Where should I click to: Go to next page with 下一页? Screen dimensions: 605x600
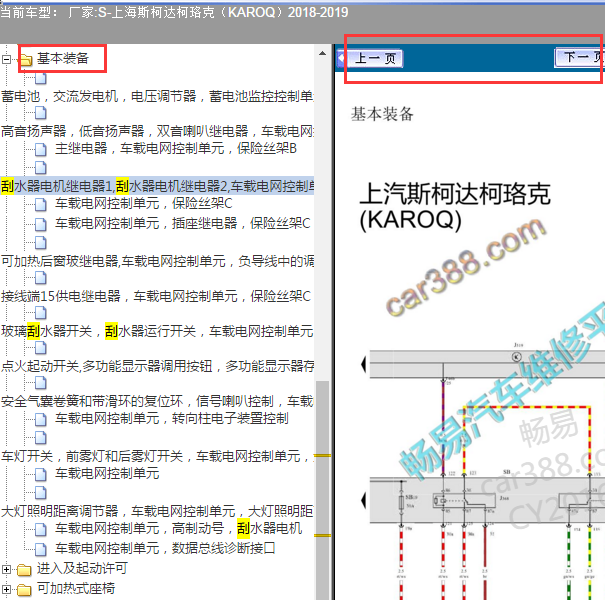(x=580, y=57)
